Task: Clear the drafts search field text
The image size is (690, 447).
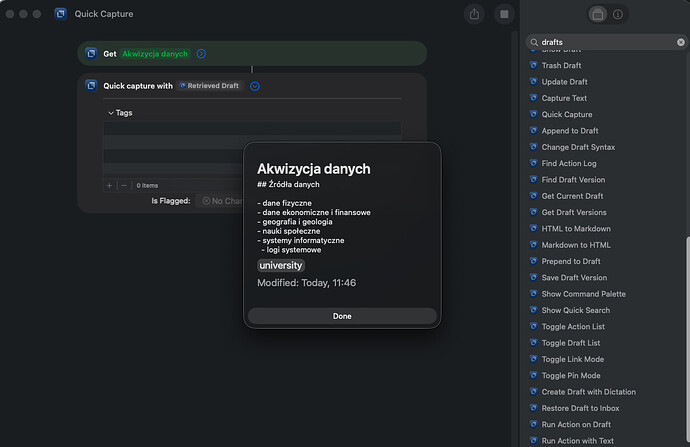Action: (681, 42)
